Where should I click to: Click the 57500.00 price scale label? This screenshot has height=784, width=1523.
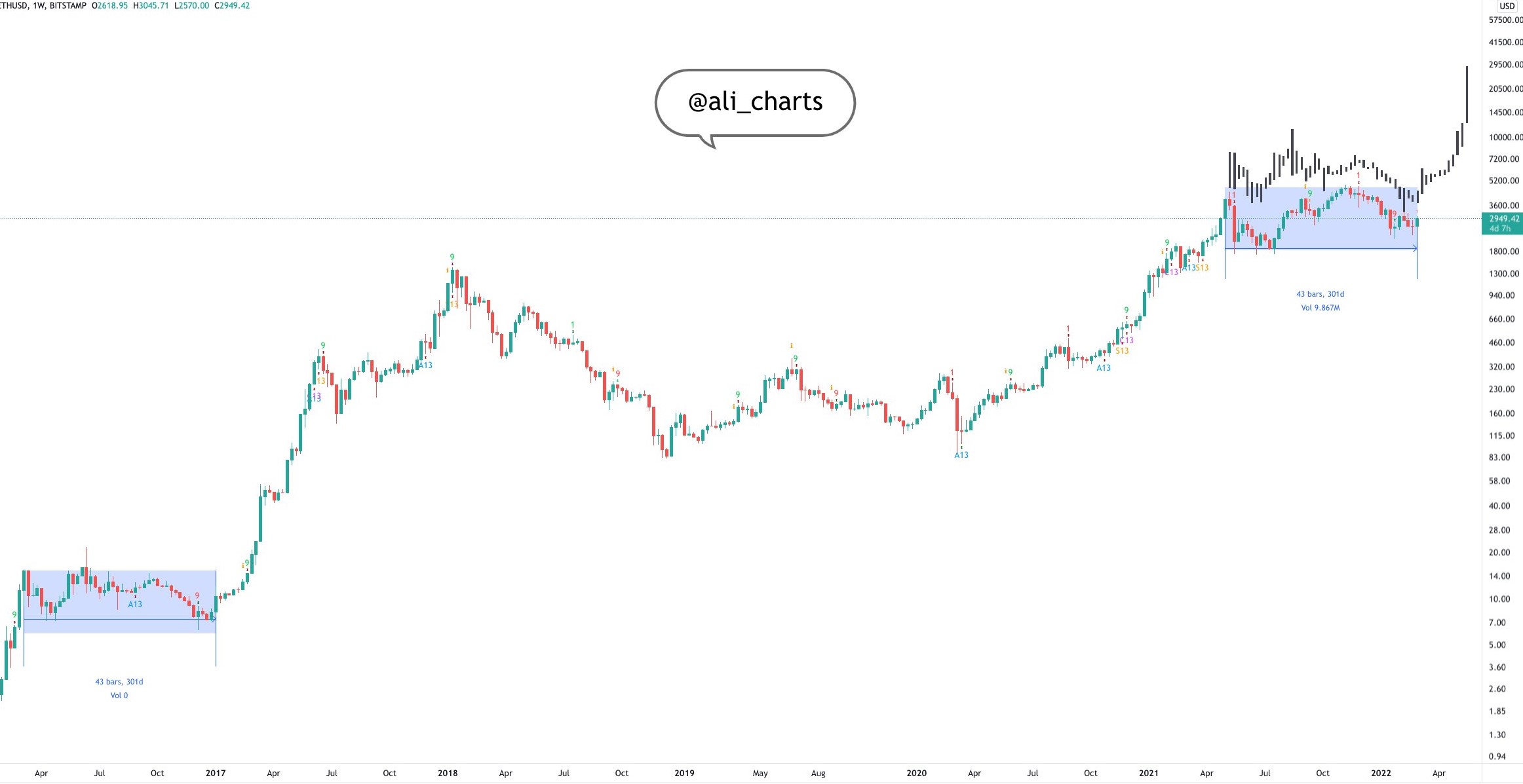point(1505,20)
